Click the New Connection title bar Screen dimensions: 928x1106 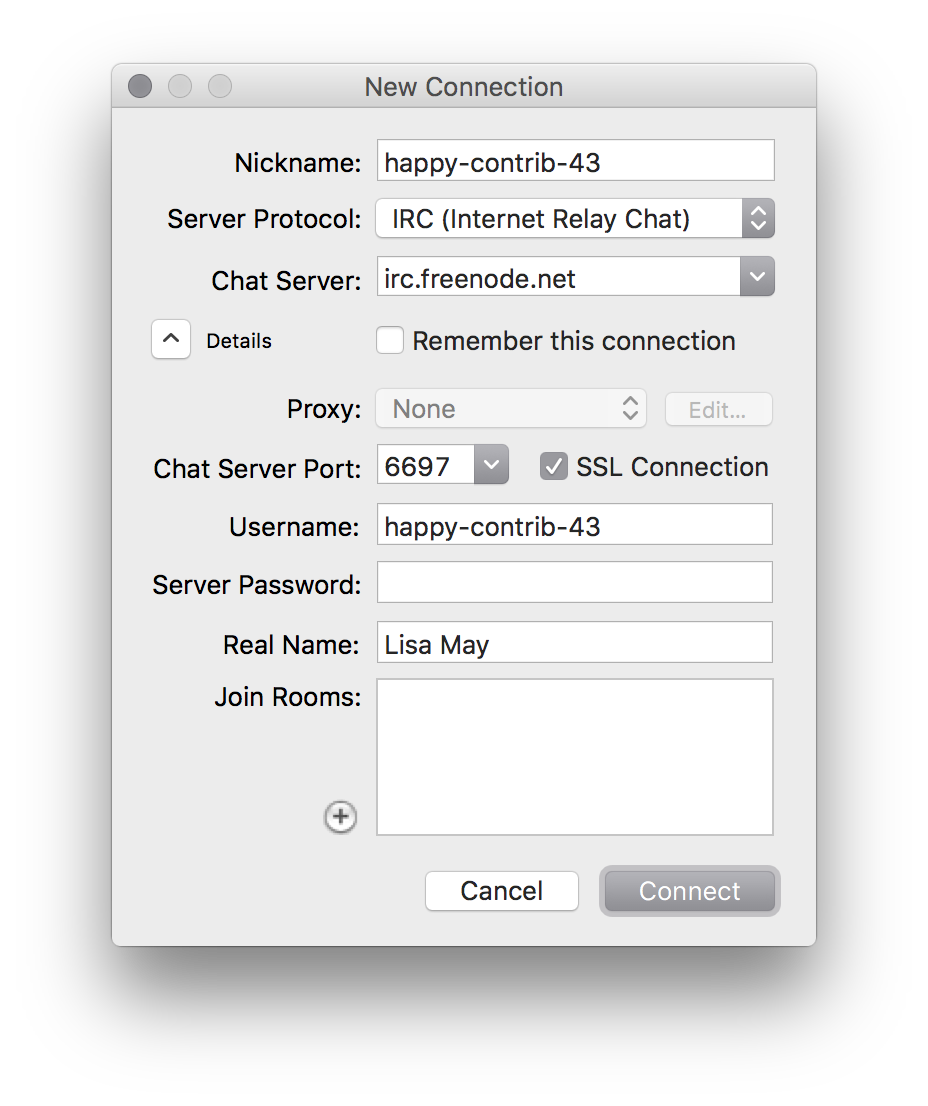tap(464, 87)
